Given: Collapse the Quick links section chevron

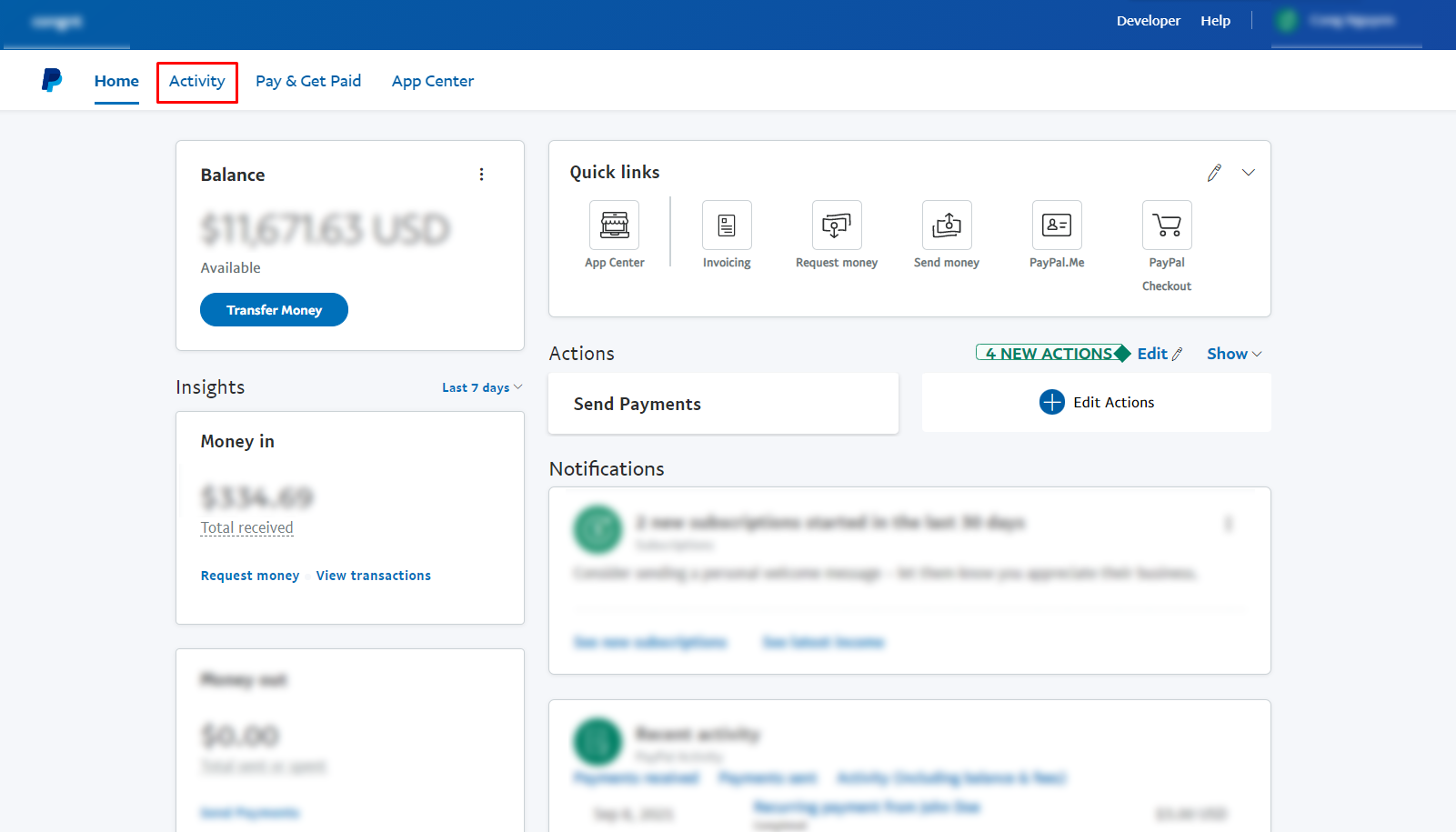Looking at the screenshot, I should (x=1249, y=173).
